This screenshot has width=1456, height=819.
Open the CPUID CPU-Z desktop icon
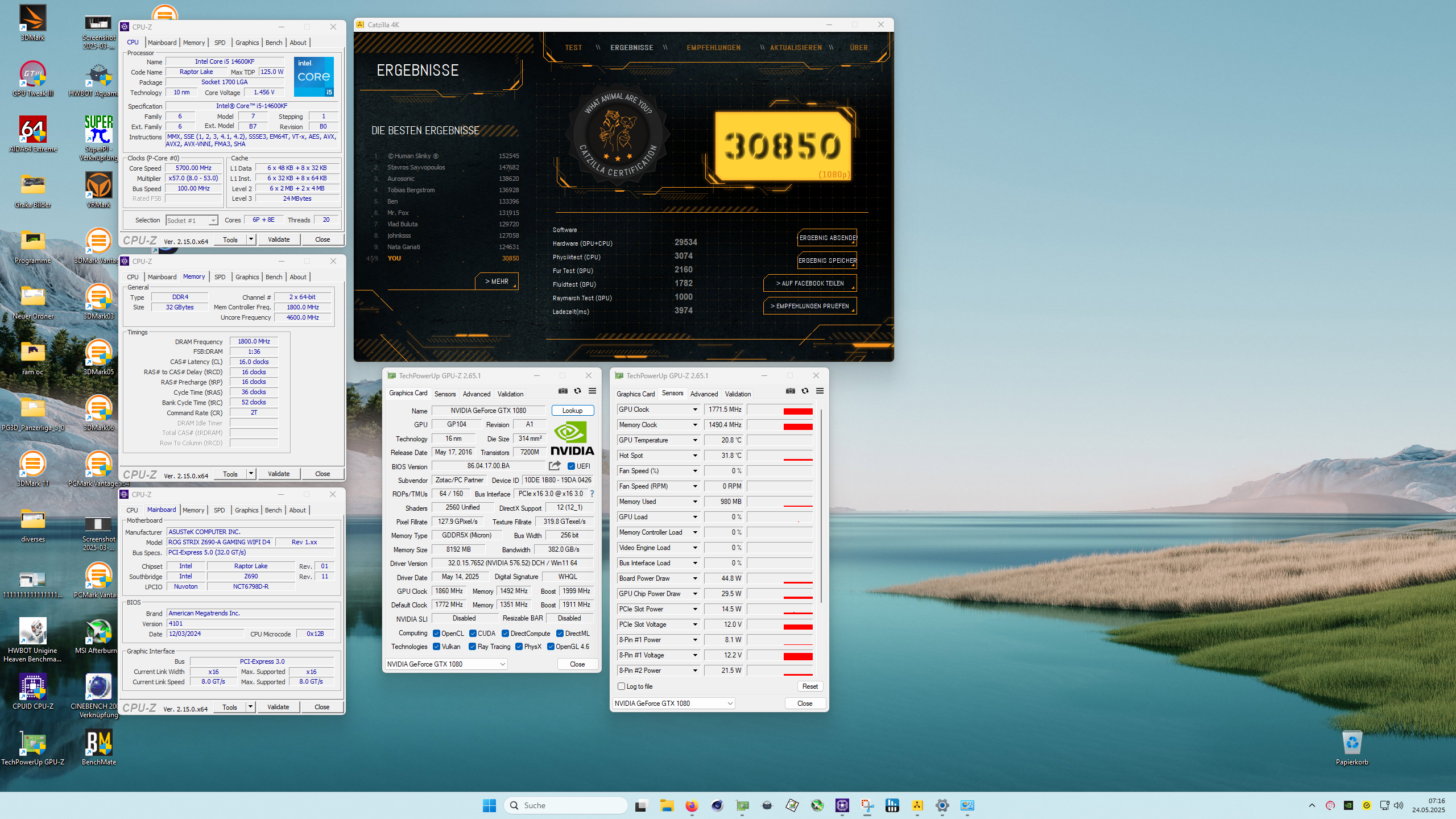32,692
